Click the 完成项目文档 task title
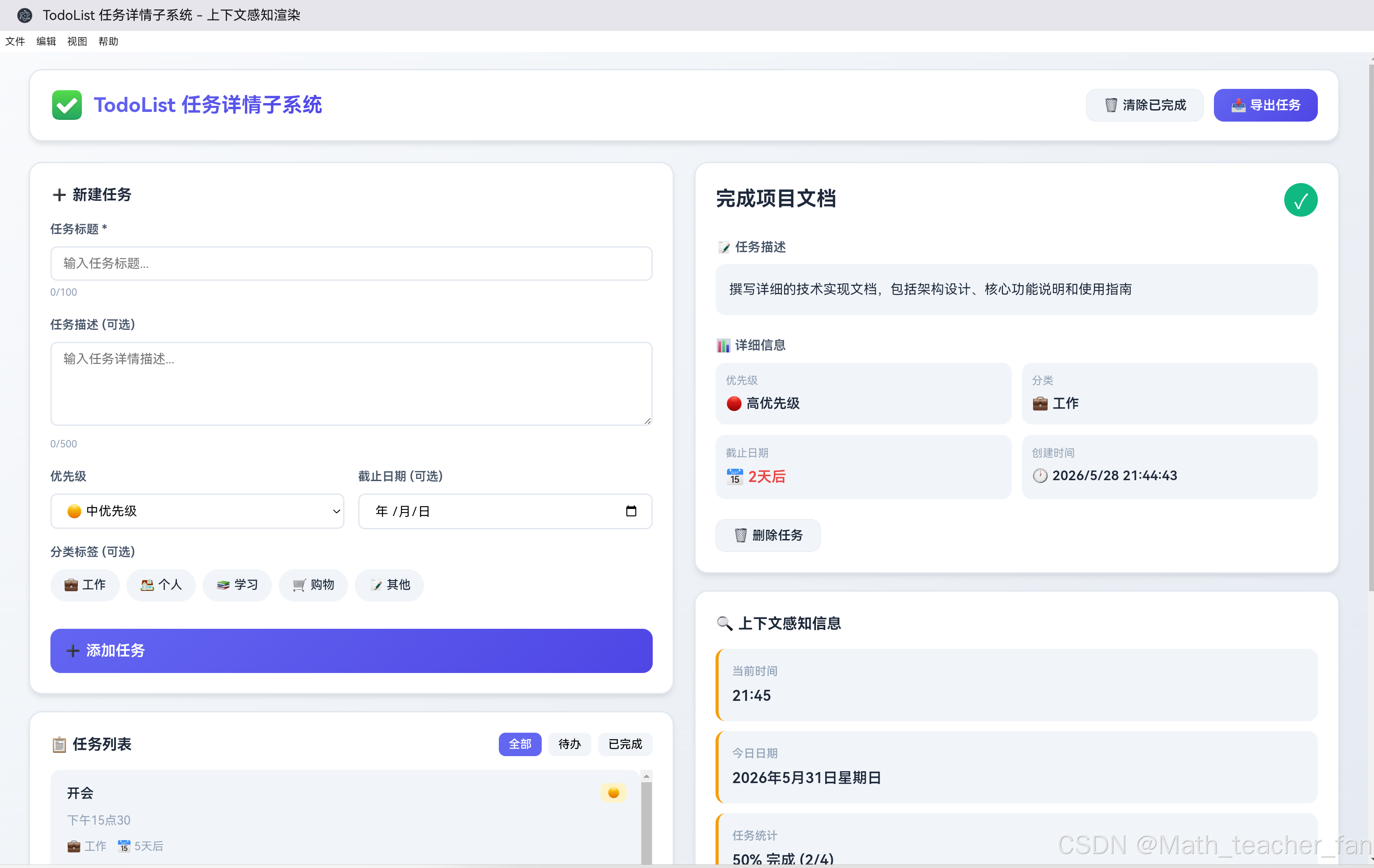The image size is (1374, 868). pos(775,199)
